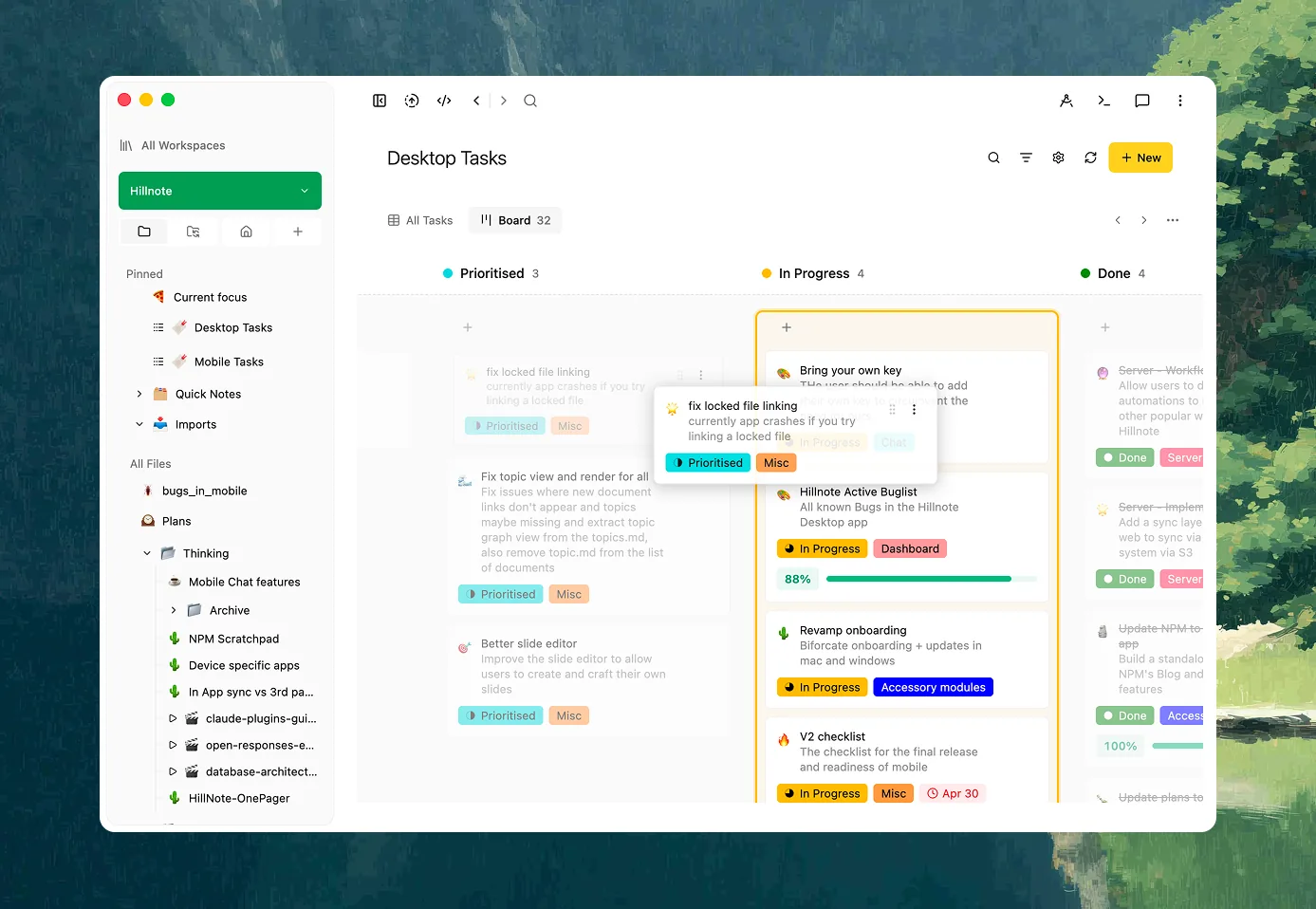Click Prioritised status on dragged card
The image size is (1316, 909).
click(708, 463)
